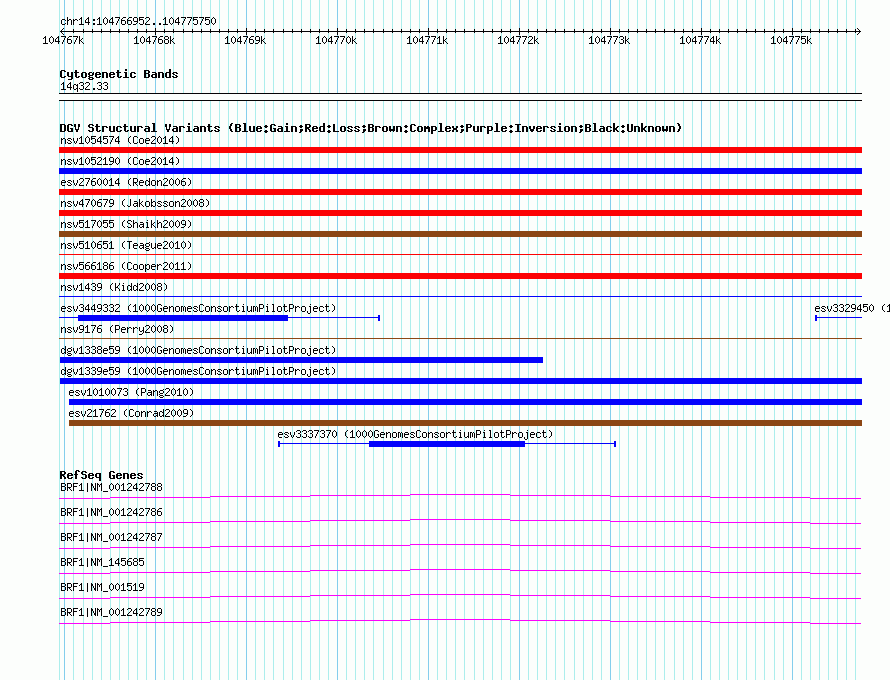The width and height of the screenshot is (890, 680).
Task: Open transcript BRF1|NM_001242786
Action: tap(111, 513)
